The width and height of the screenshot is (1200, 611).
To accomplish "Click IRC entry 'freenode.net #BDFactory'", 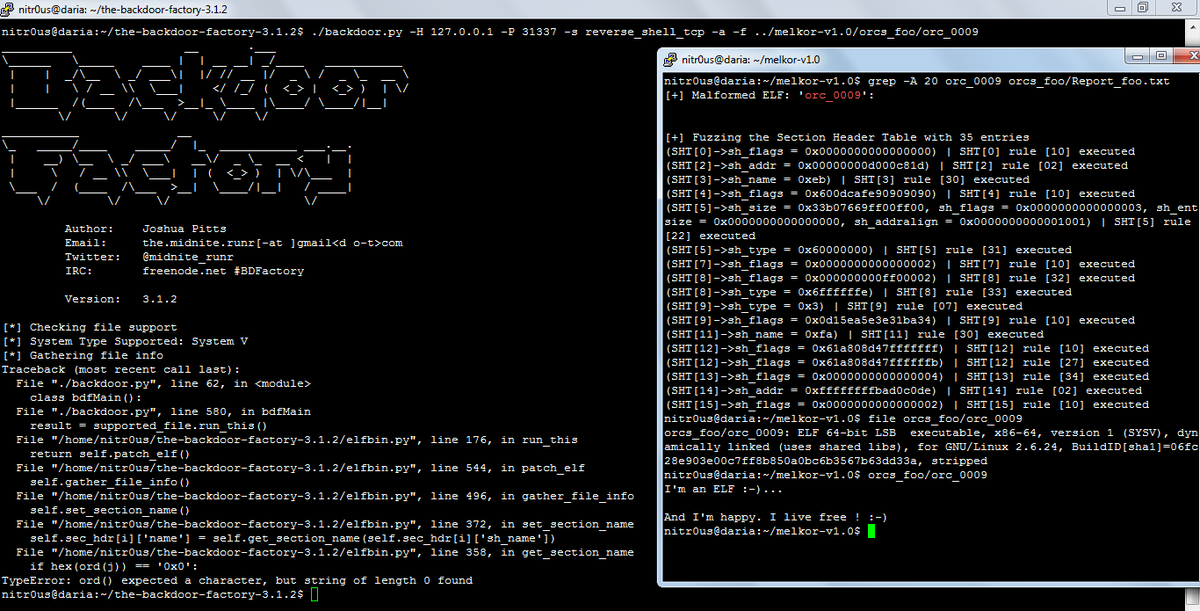I will 223,271.
